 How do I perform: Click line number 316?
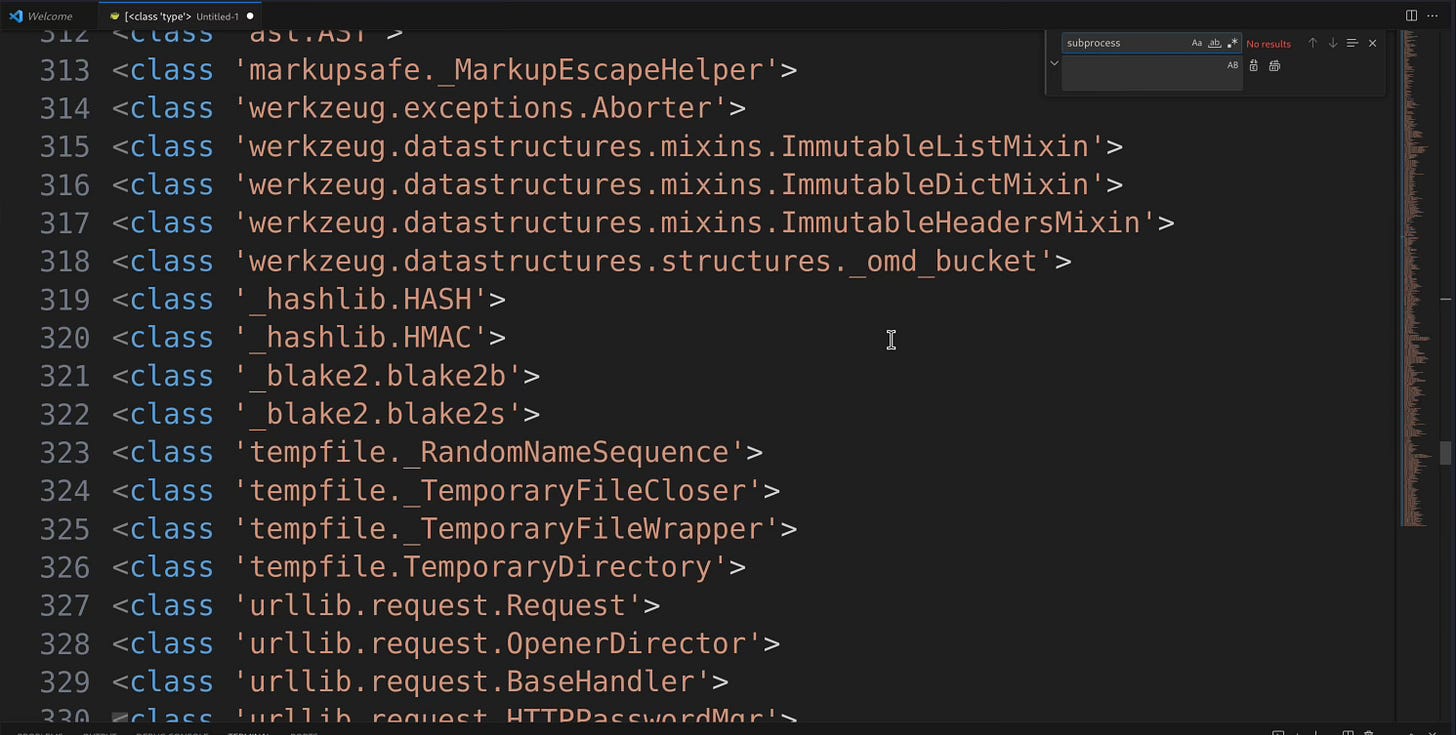click(65, 185)
